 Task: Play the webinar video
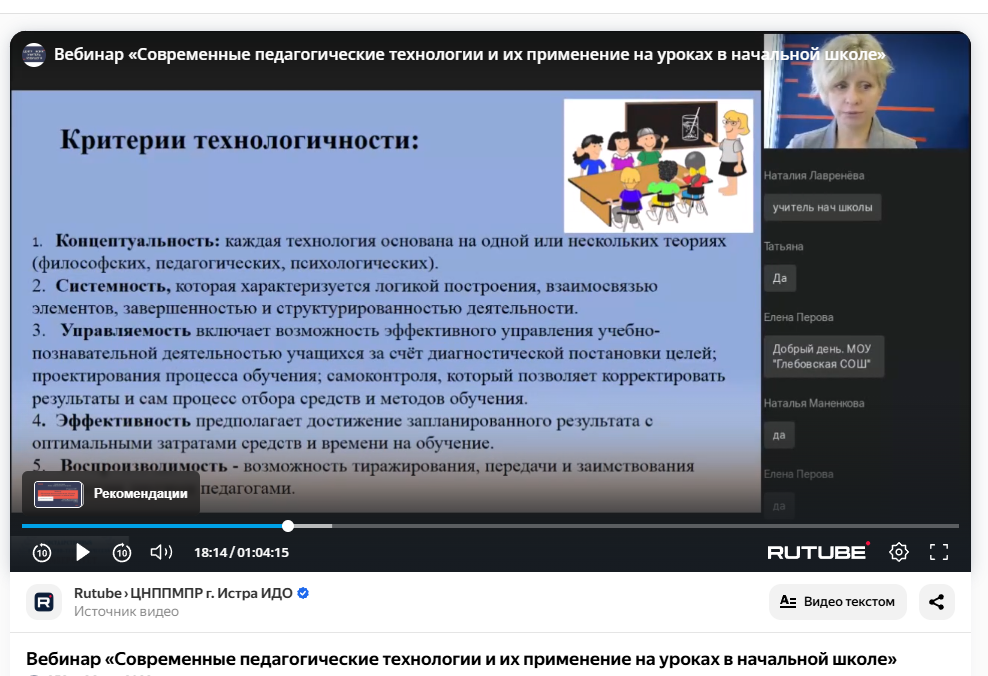coord(83,552)
